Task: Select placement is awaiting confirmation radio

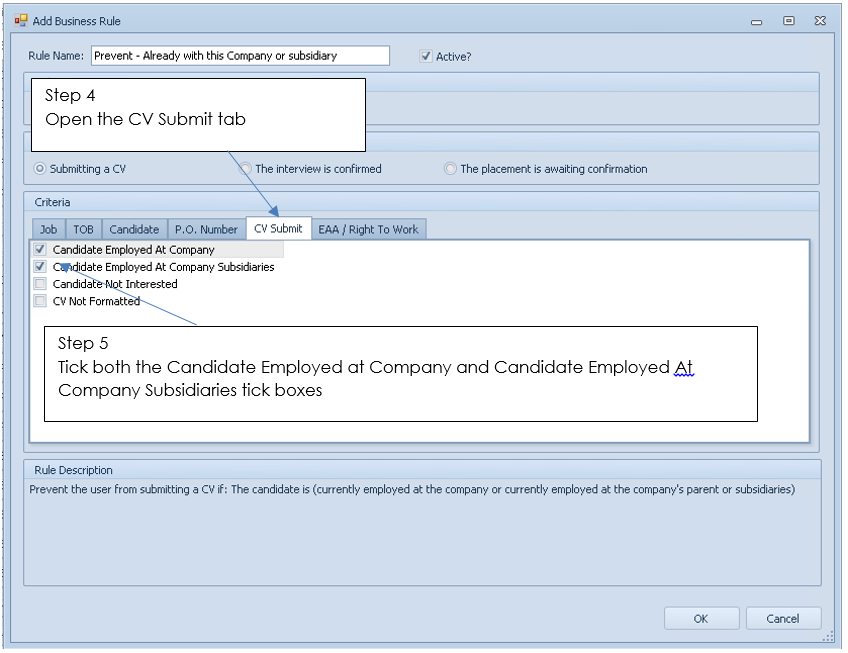Action: pos(450,169)
